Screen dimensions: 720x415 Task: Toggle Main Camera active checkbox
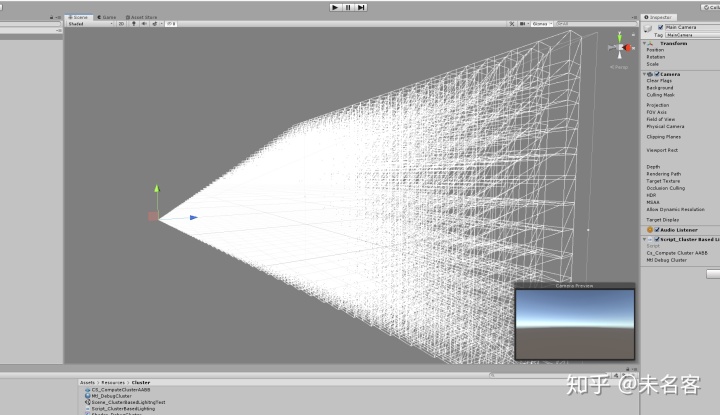(661, 27)
